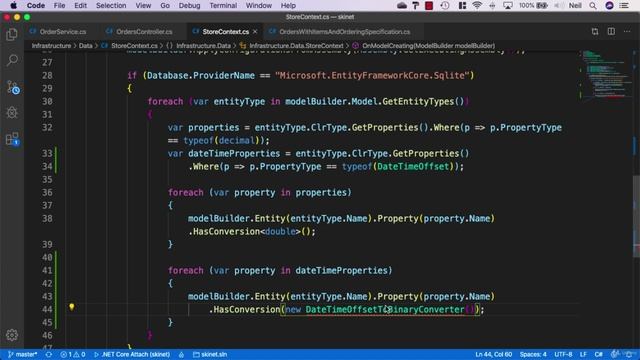
Task: Open Wi-Fi menu bar icon
Action: click(x=477, y=5)
